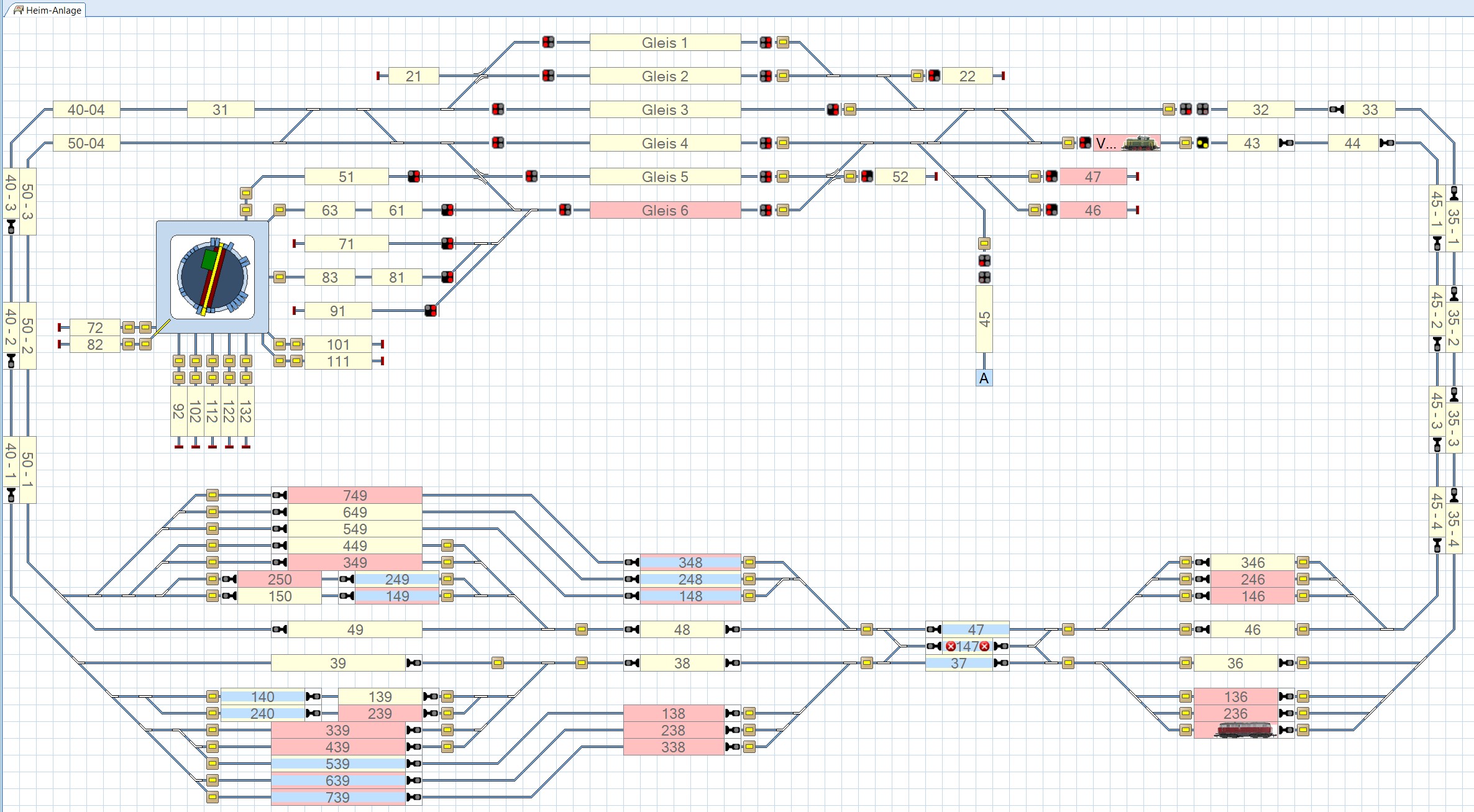The height and width of the screenshot is (812, 1474).
Task: Select the green locomotive next to block 43
Action: 1140,144
